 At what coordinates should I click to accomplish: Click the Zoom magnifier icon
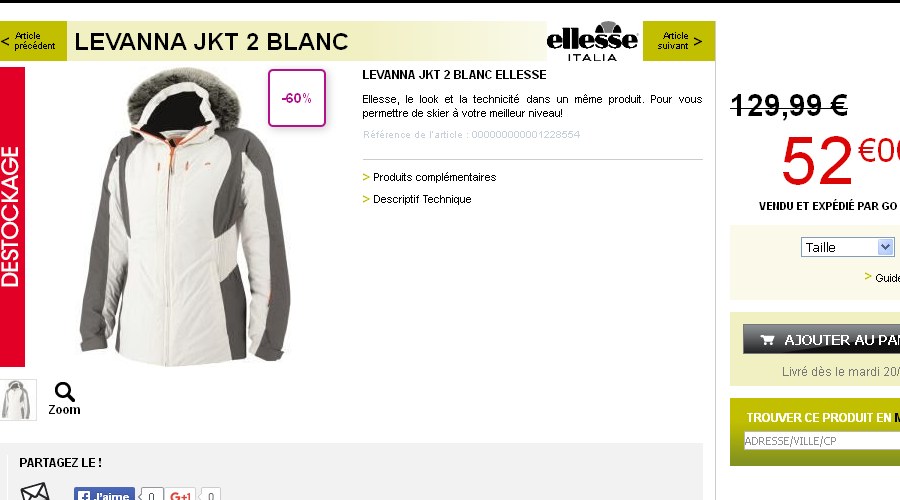tap(64, 392)
